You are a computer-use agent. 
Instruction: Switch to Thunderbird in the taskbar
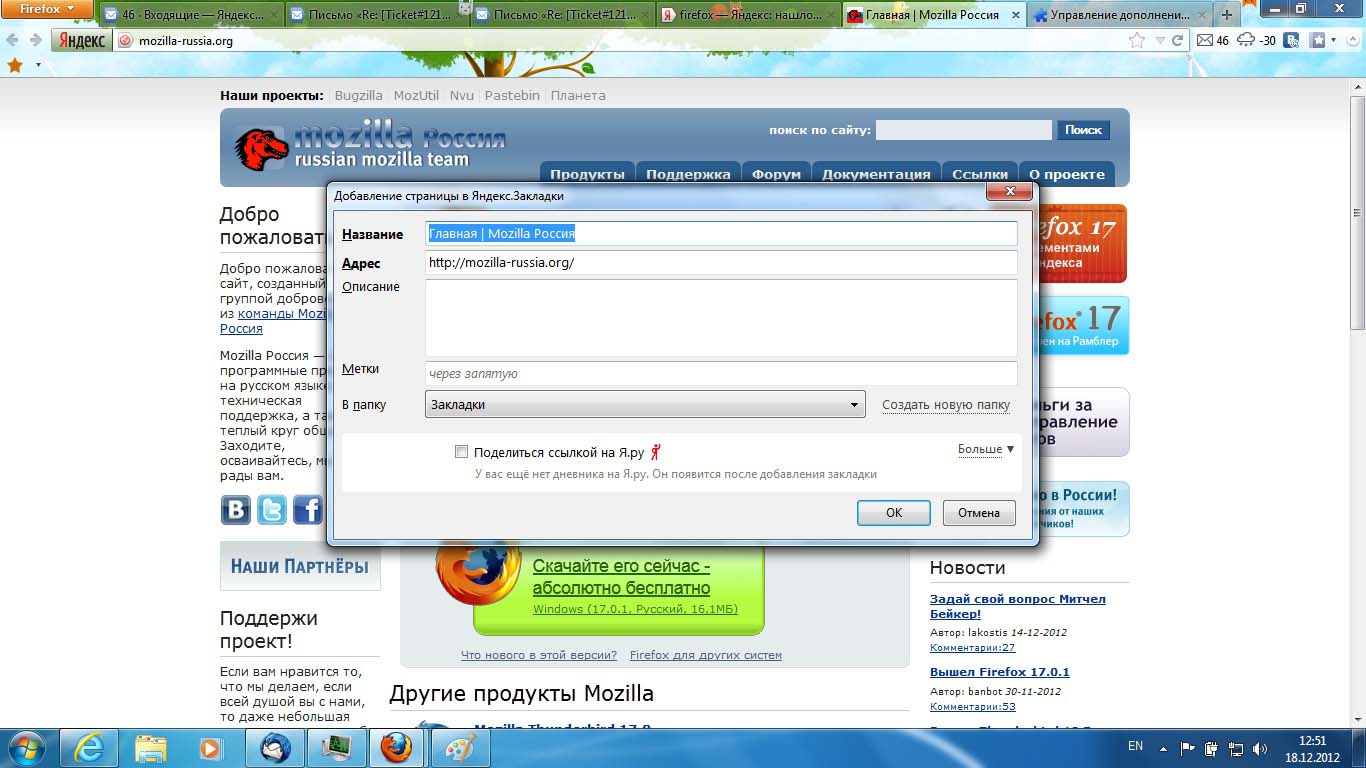click(x=275, y=747)
